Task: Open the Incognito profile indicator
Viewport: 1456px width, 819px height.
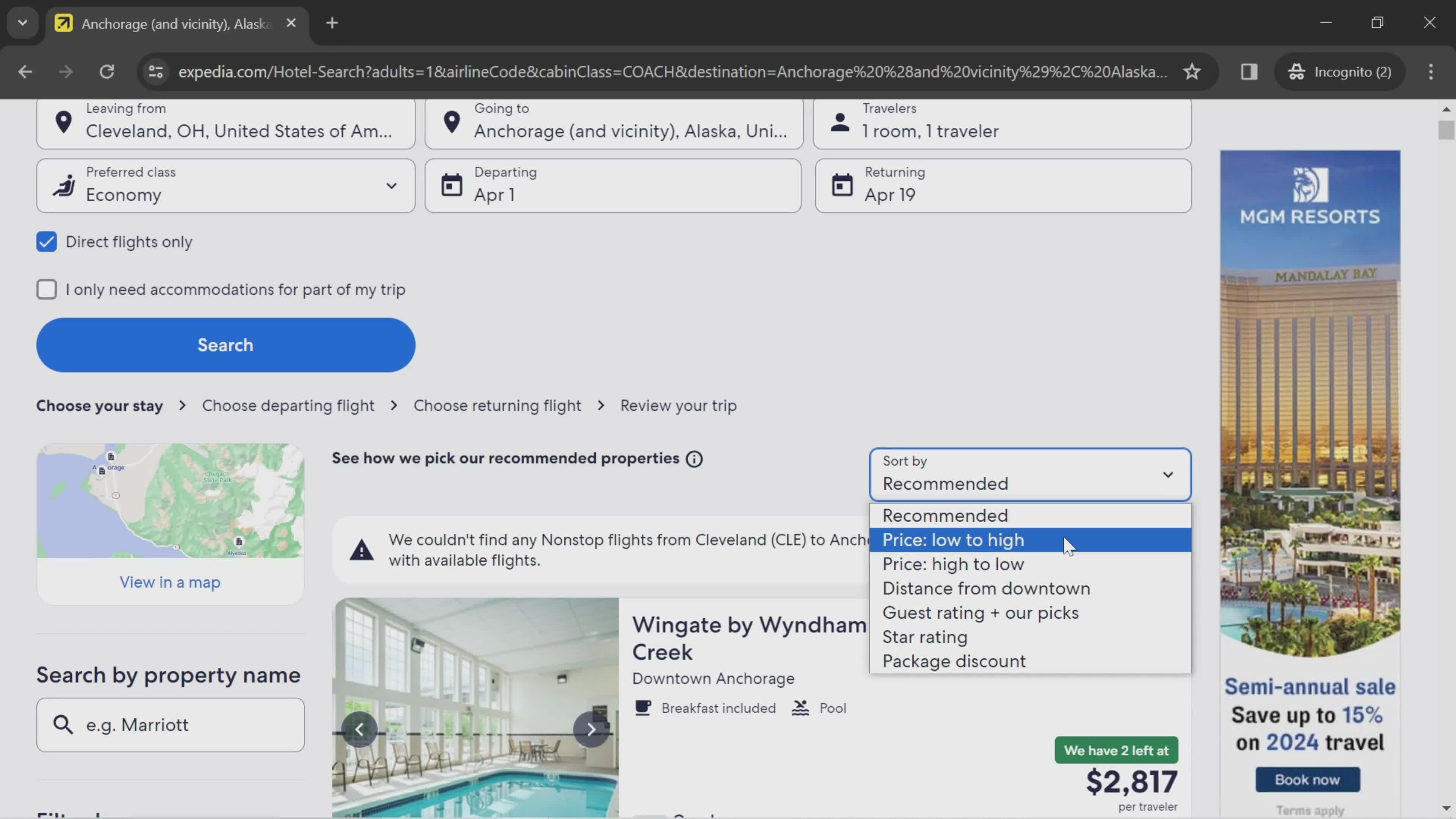Action: pos(1340,72)
